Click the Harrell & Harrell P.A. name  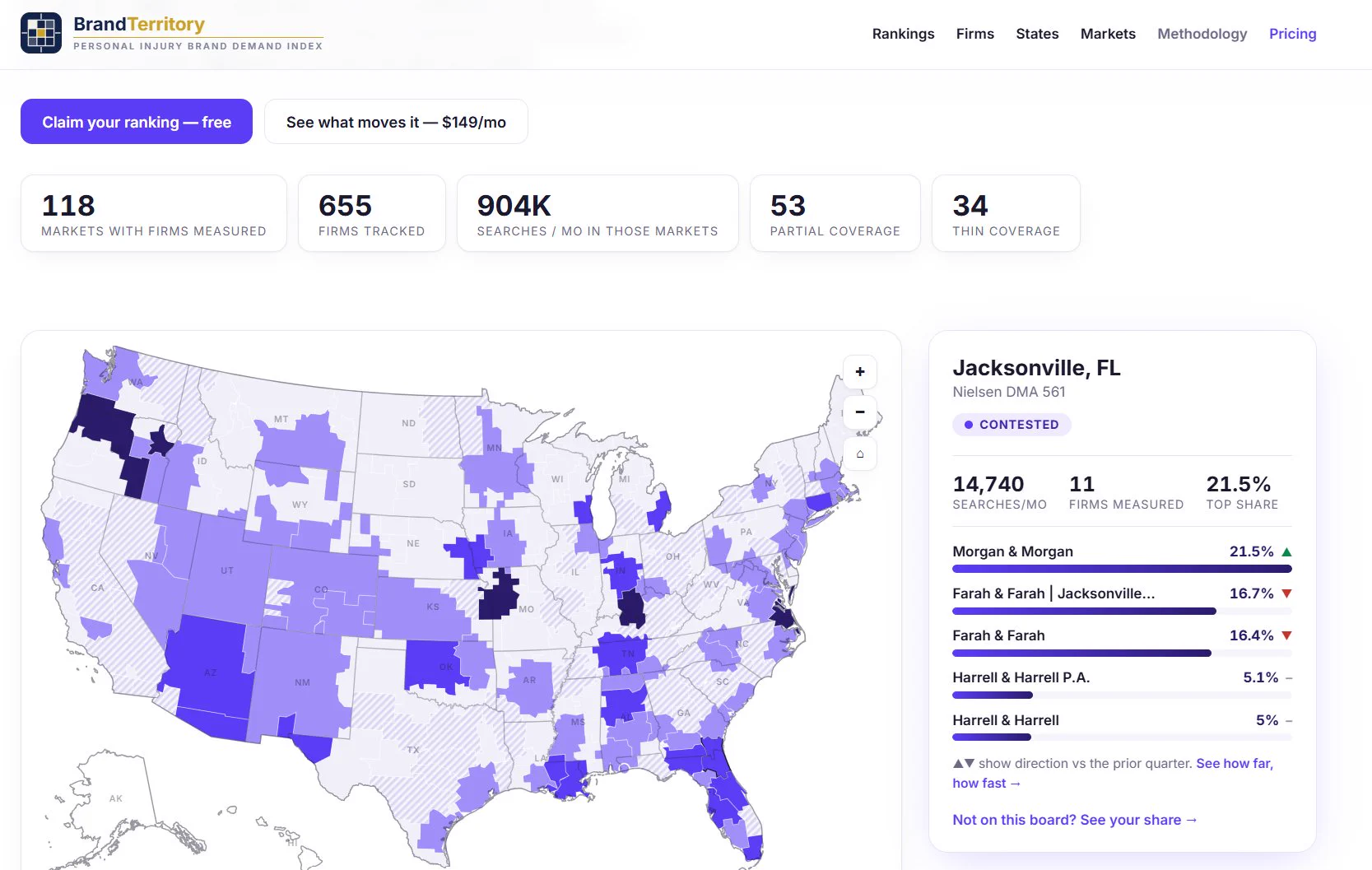[1021, 677]
